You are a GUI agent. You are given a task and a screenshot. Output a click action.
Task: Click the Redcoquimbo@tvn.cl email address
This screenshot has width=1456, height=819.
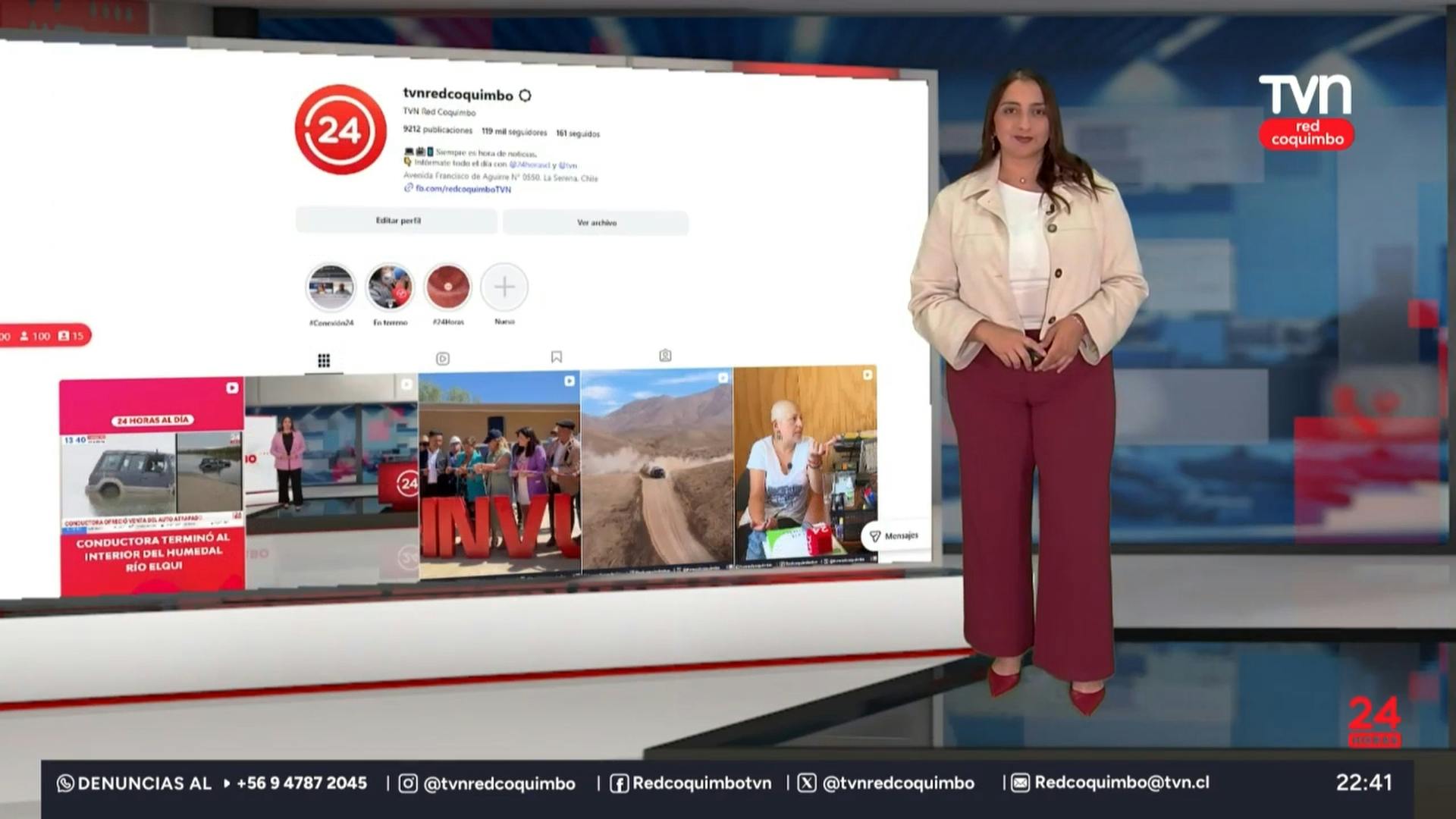point(1122,783)
